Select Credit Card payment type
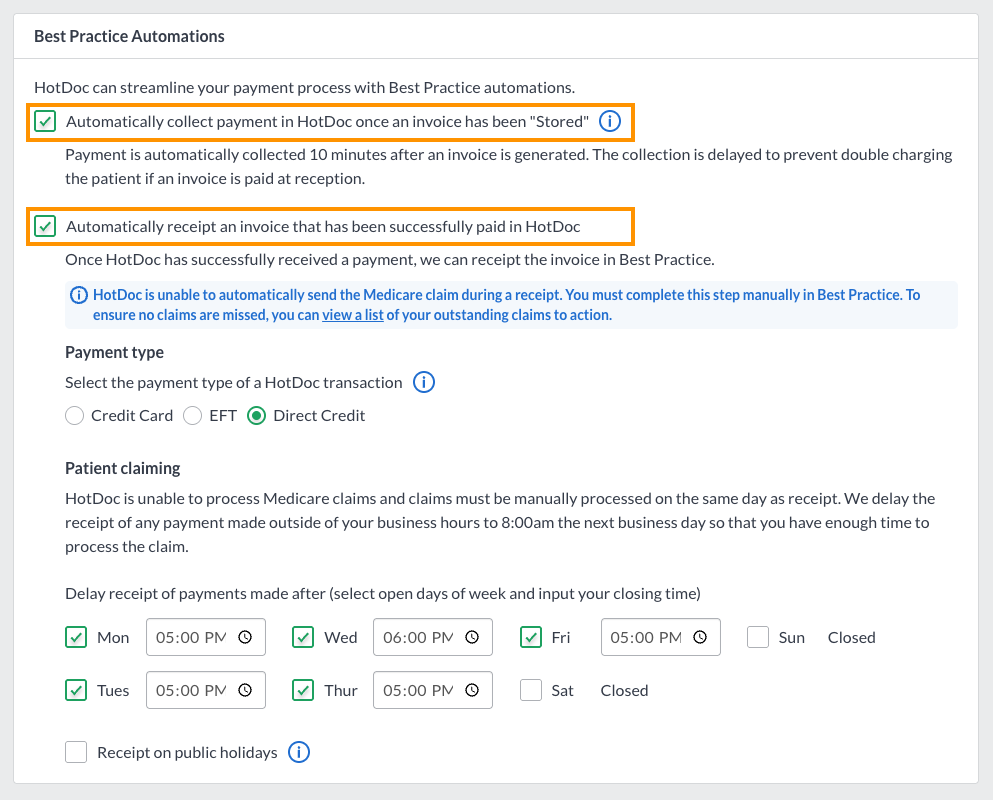 point(75,416)
